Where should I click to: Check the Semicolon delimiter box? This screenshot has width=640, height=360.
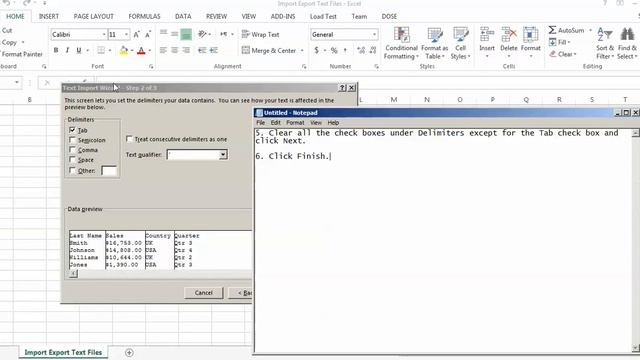pyautogui.click(x=73, y=140)
